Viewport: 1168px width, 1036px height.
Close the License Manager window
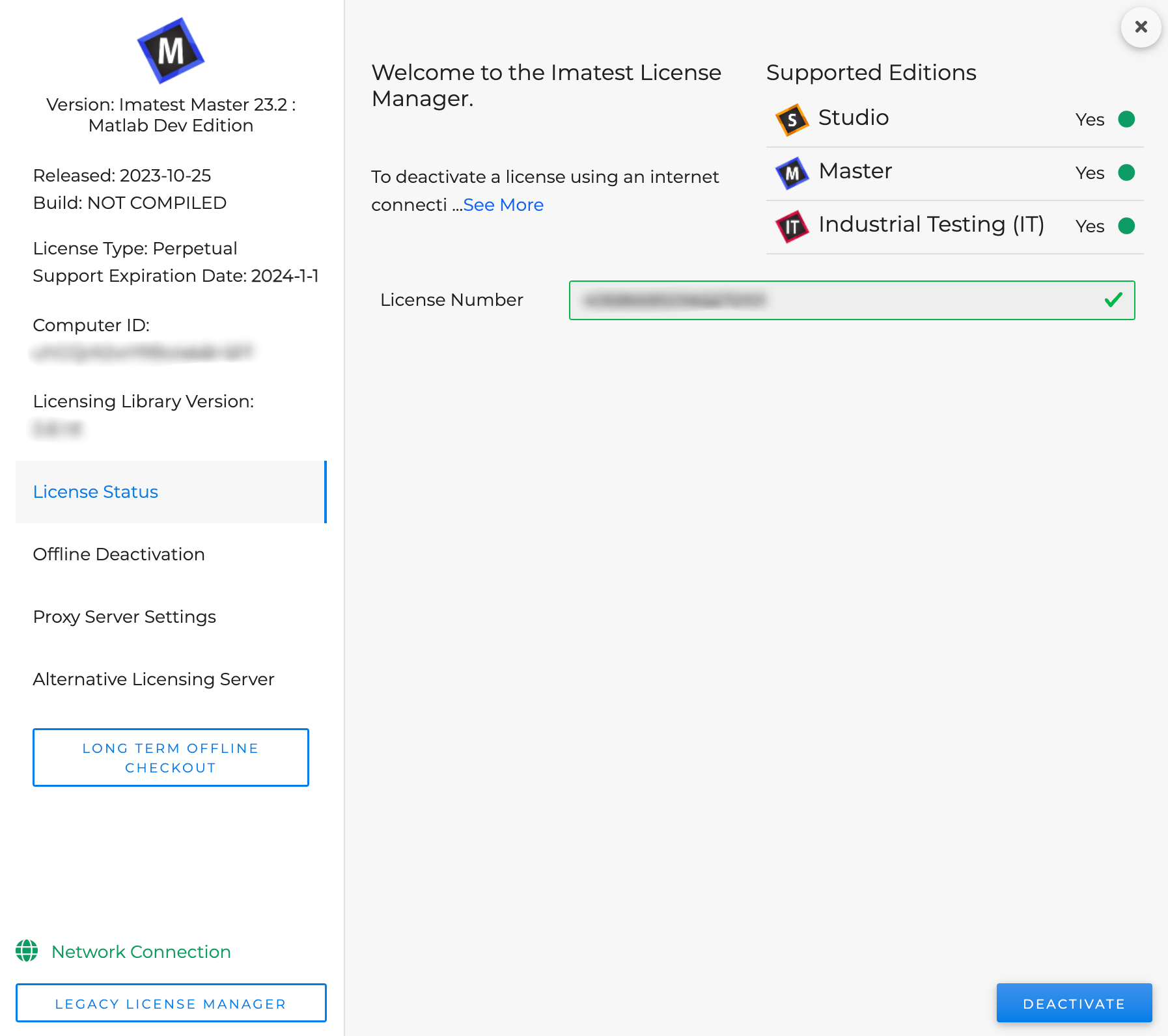pos(1141,27)
